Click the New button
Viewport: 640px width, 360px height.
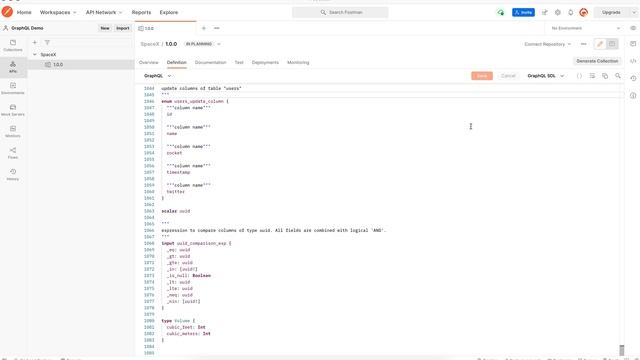(x=105, y=28)
